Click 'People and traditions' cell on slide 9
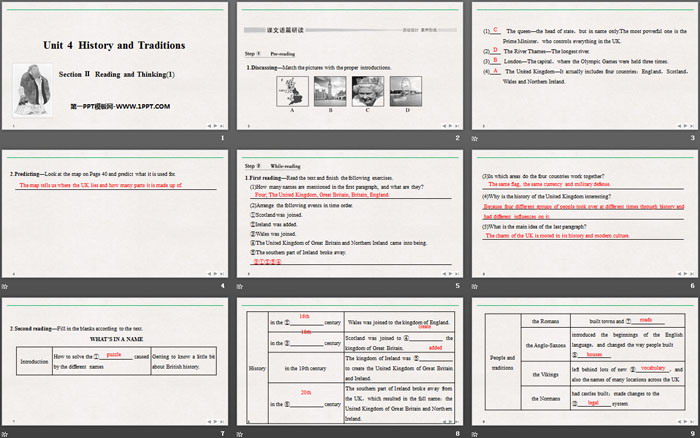This screenshot has width=700, height=438. [x=503, y=363]
